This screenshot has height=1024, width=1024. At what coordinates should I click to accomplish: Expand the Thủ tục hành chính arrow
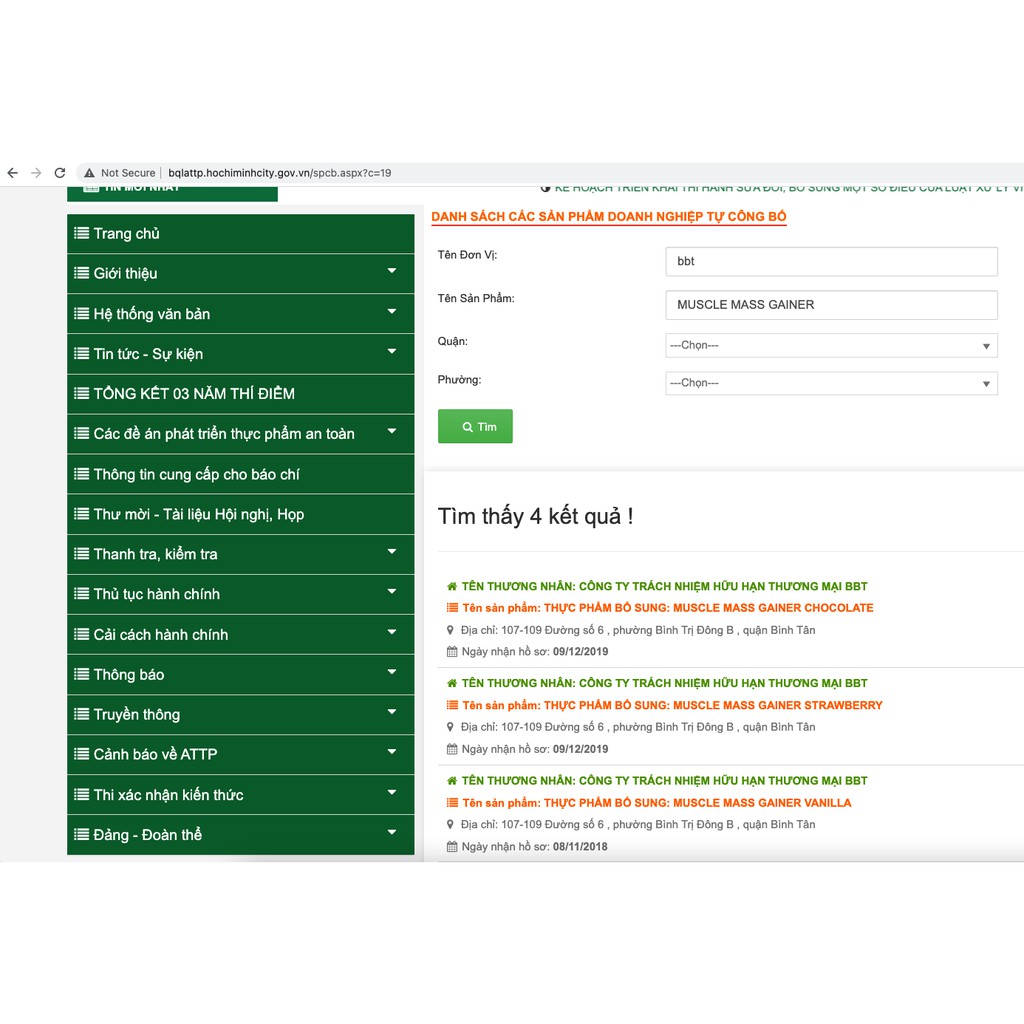[x=392, y=592]
